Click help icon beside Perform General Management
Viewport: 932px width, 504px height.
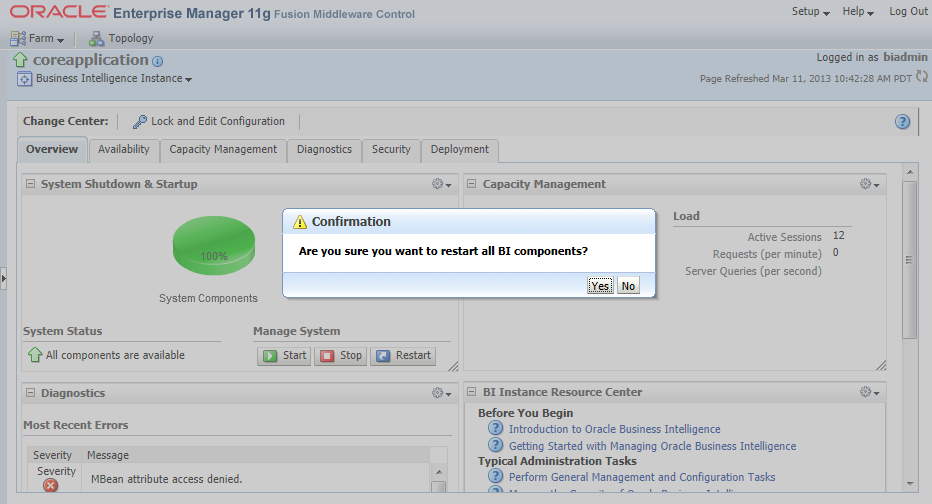(x=495, y=475)
